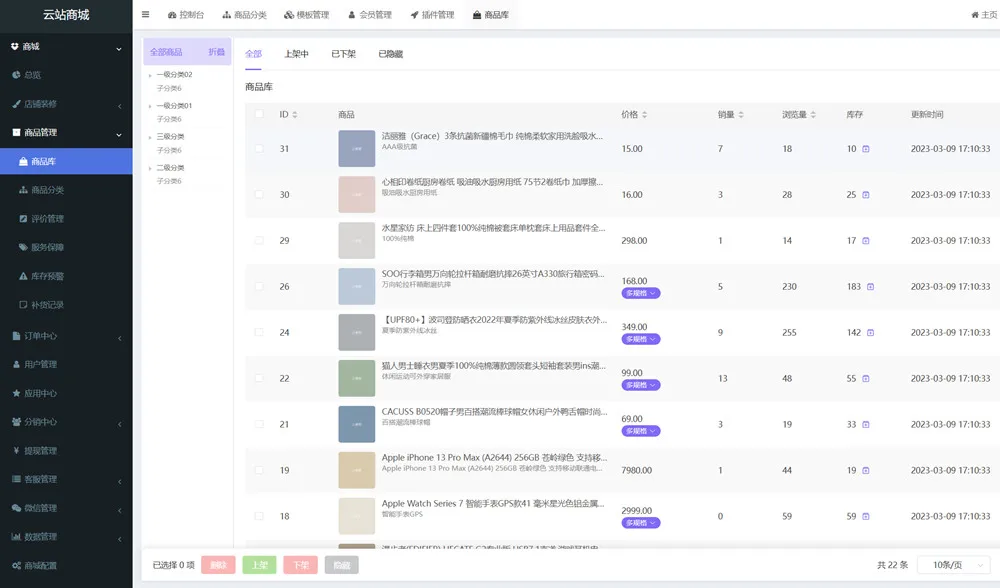Check the checkbox for product ID 30
This screenshot has height=588, width=1000.
point(259,195)
